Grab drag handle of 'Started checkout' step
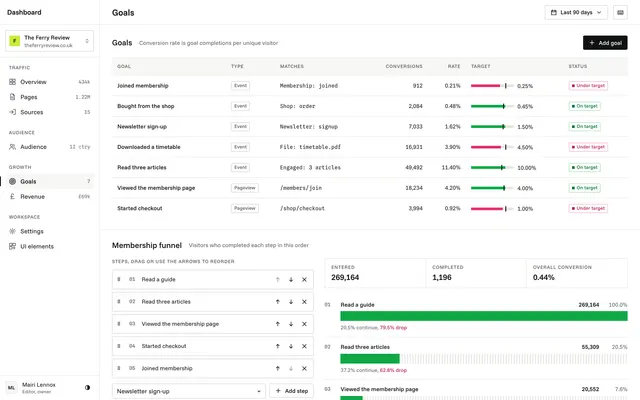The height and width of the screenshot is (400, 640). [119, 346]
